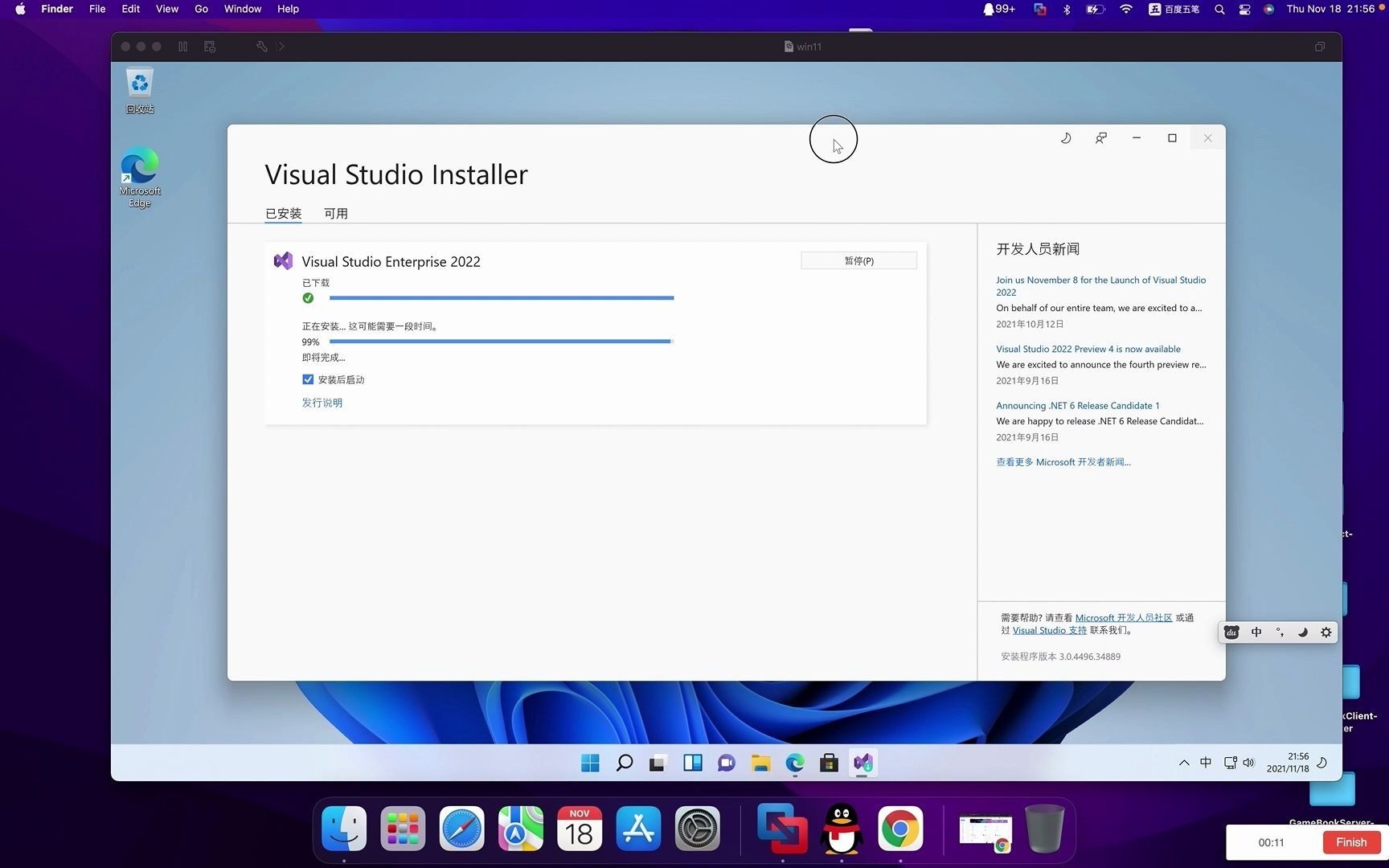Open the 发行说明 release notes link
The image size is (1389, 868).
322,403
